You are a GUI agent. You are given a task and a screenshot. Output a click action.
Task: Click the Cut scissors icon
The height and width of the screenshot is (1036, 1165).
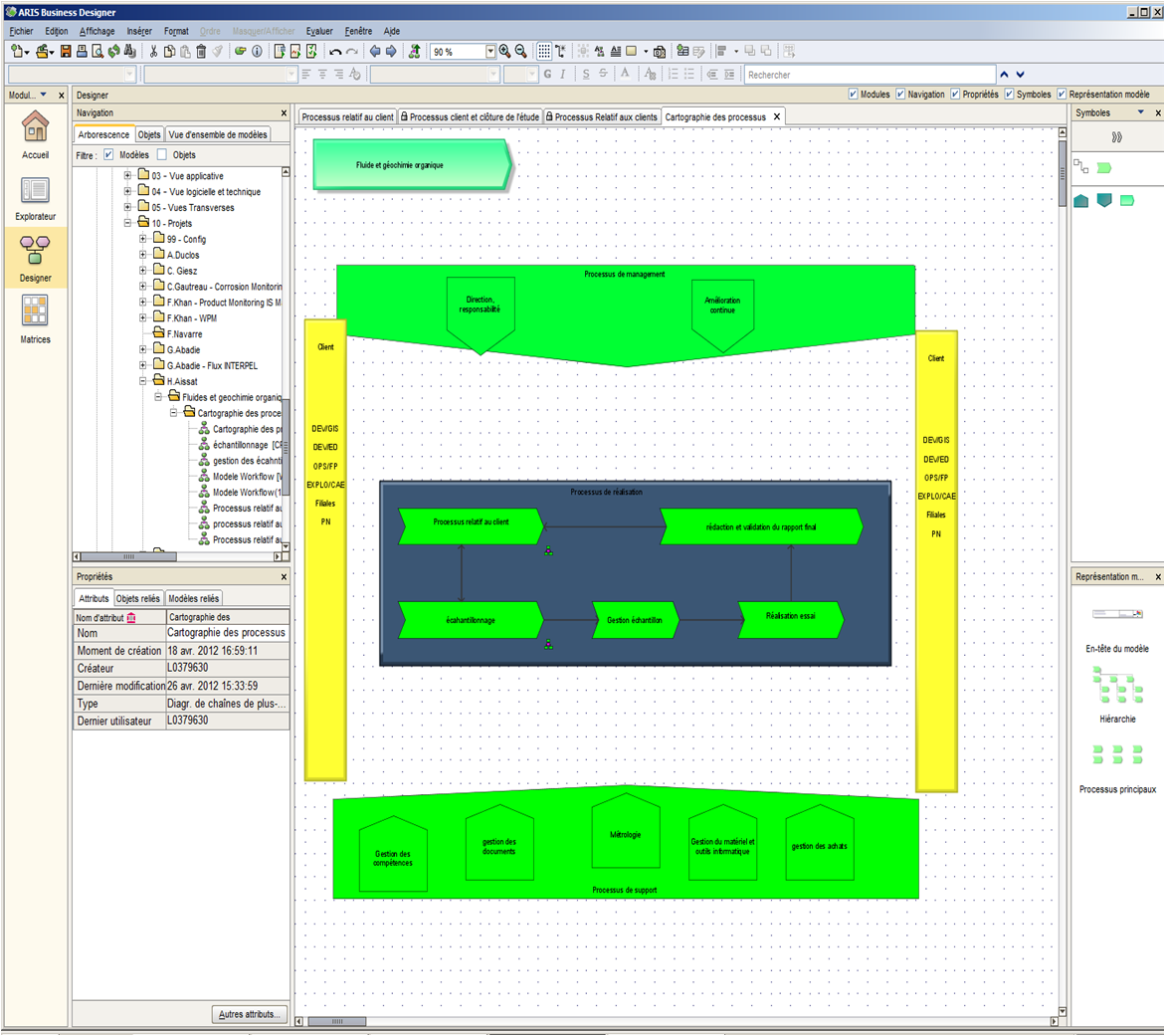point(153,52)
